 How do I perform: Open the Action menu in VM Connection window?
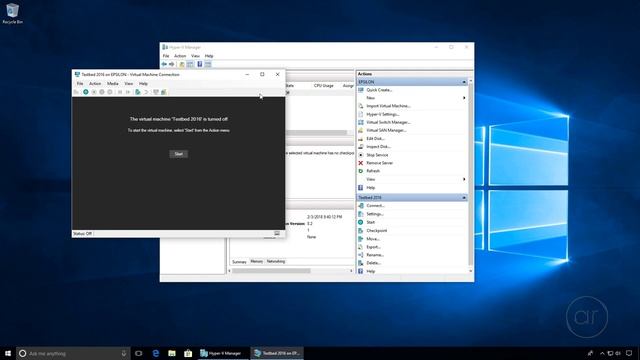click(95, 84)
